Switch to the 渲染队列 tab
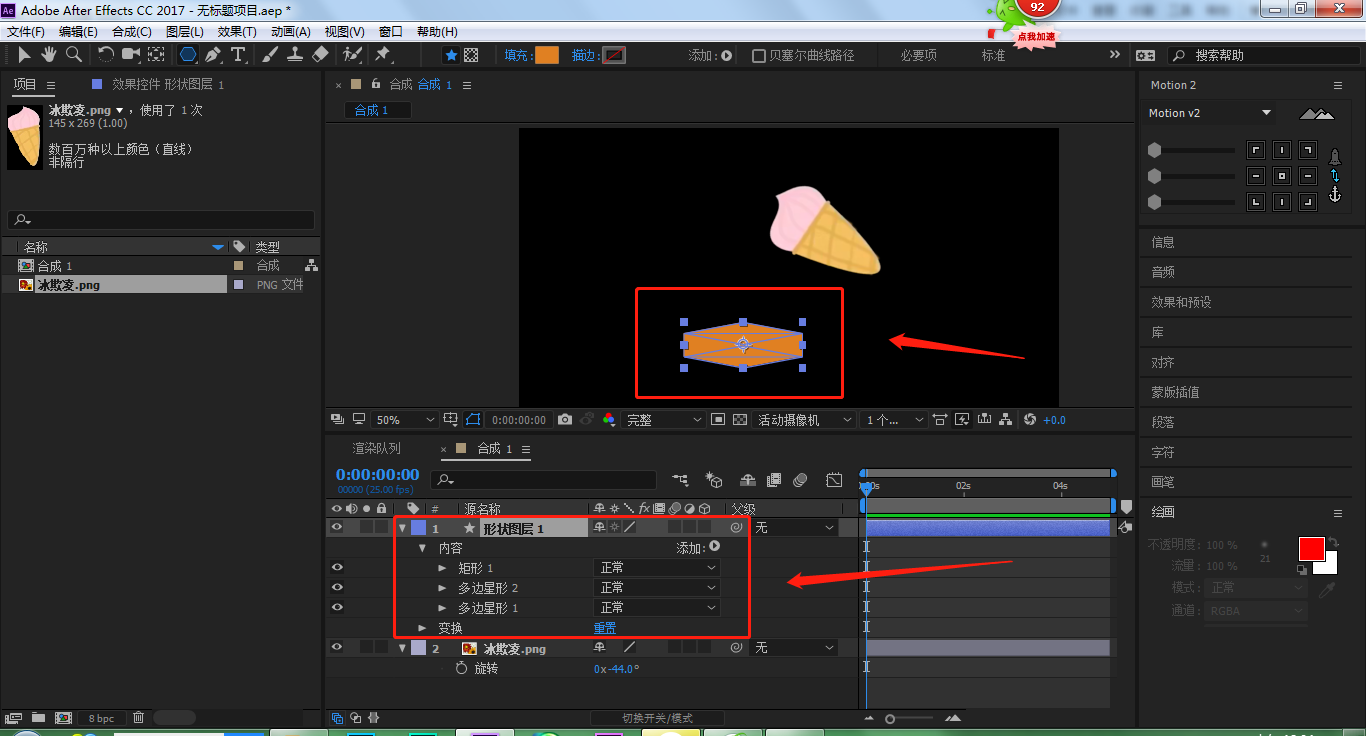 pos(376,449)
